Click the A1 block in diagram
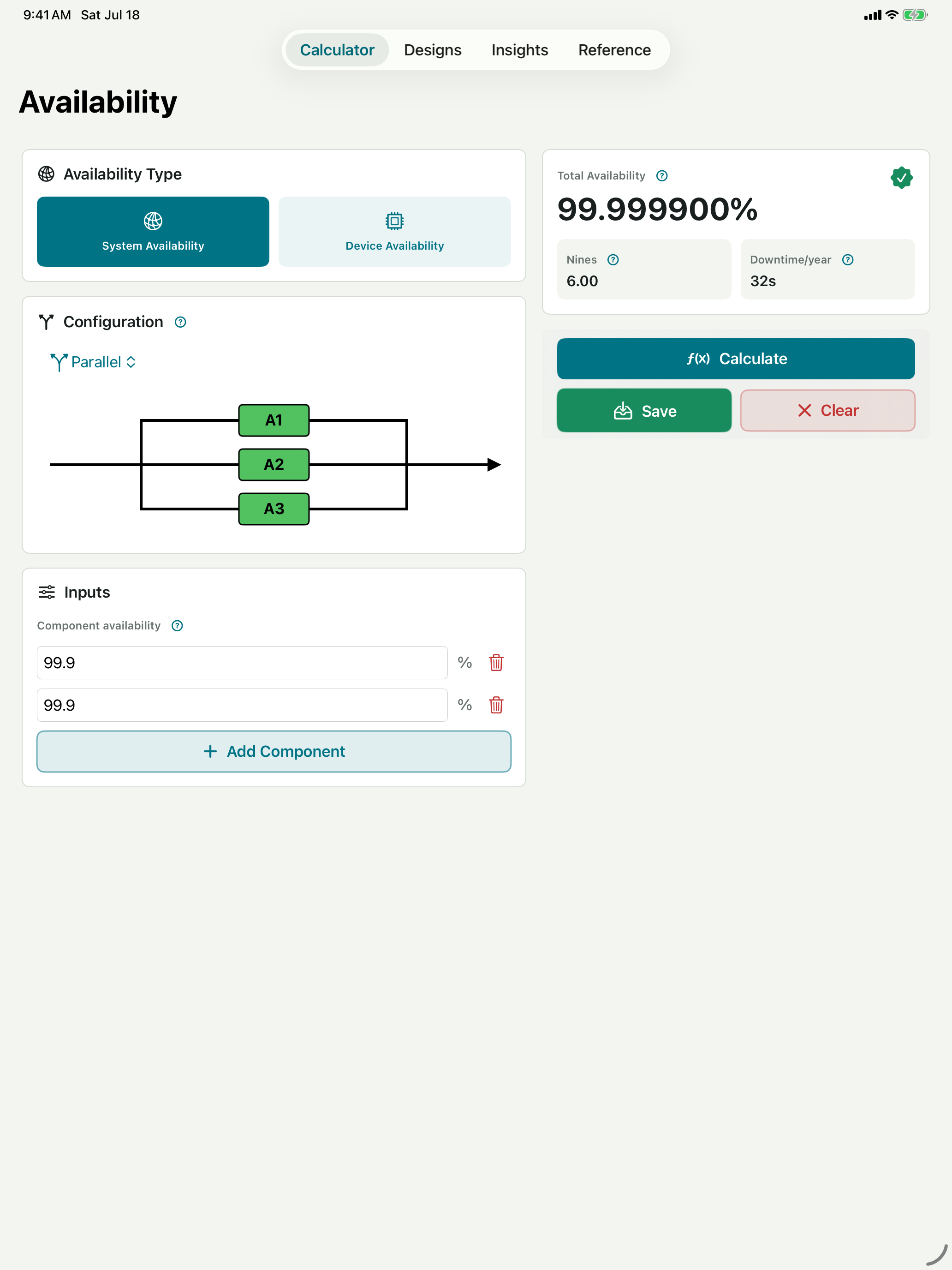 pos(274,420)
